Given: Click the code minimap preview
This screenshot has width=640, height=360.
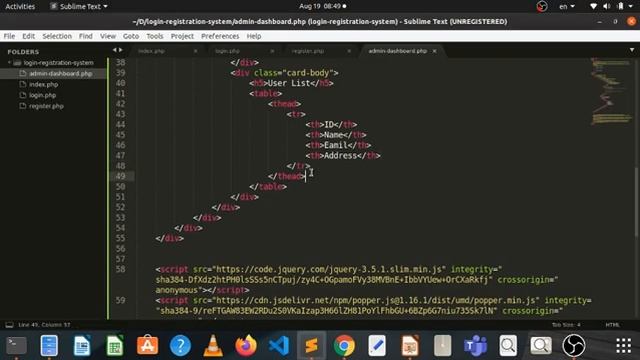Looking at the screenshot, I should coord(611,91).
